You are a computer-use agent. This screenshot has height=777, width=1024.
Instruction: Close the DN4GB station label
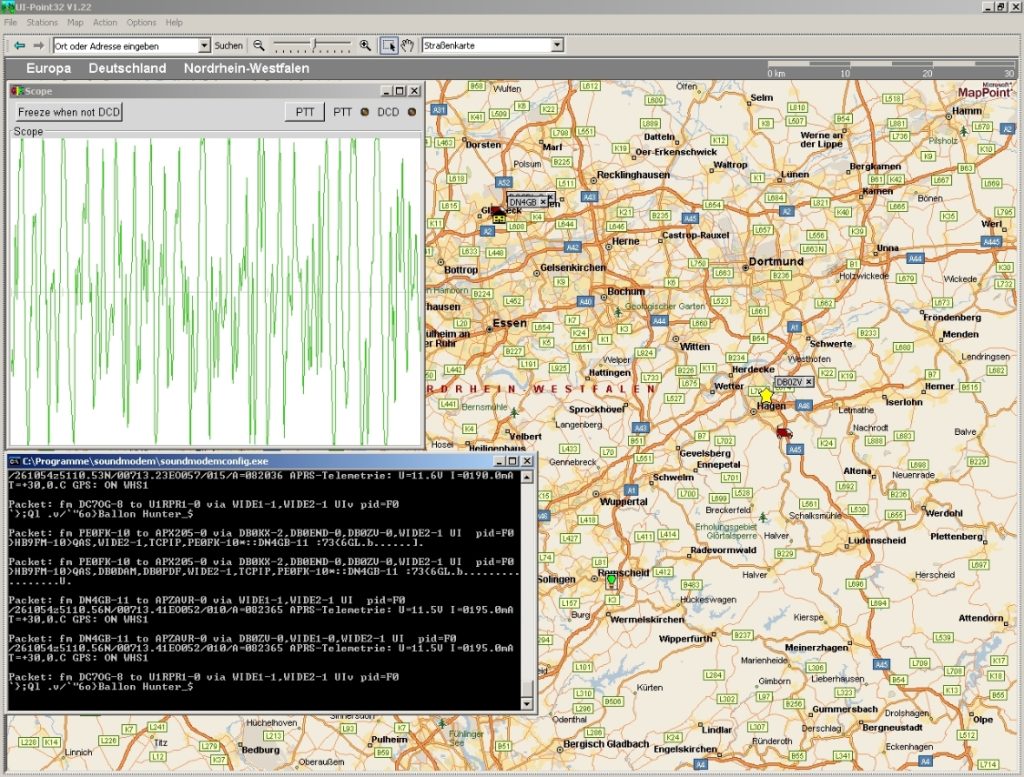tap(543, 202)
